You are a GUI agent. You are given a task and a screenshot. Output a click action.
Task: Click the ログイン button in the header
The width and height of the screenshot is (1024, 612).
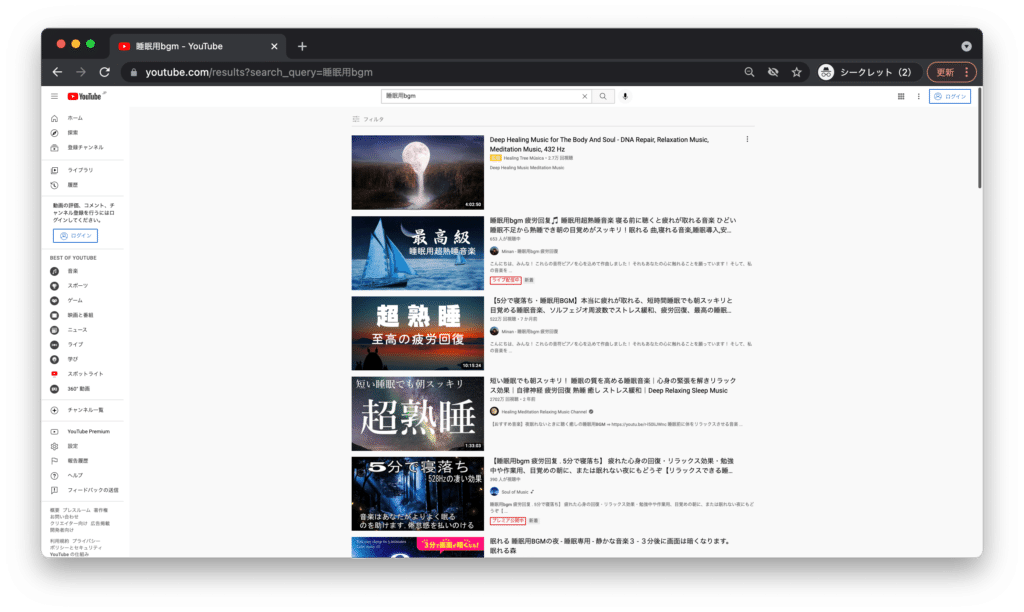pos(950,96)
